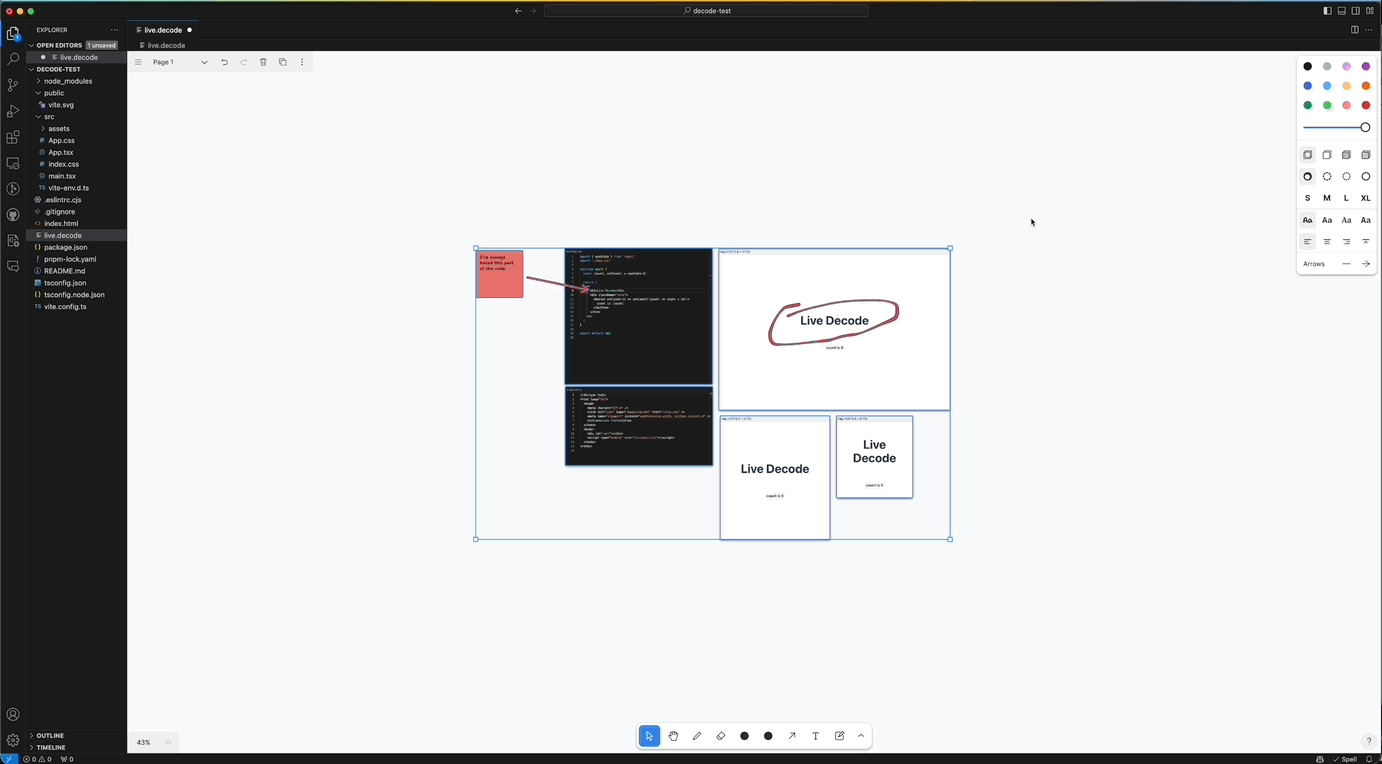Open Run and Debug view
The height and width of the screenshot is (764, 1382).
click(13, 111)
